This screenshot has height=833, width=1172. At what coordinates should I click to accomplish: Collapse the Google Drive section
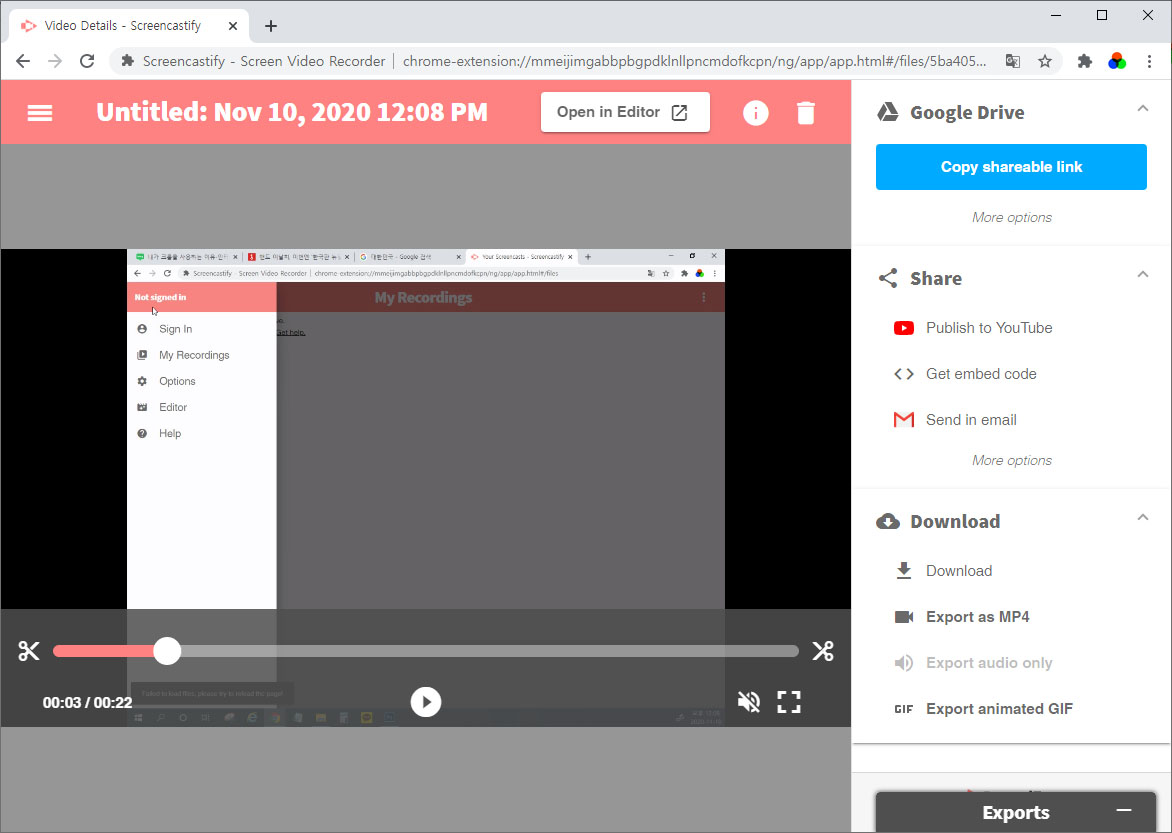[1142, 108]
